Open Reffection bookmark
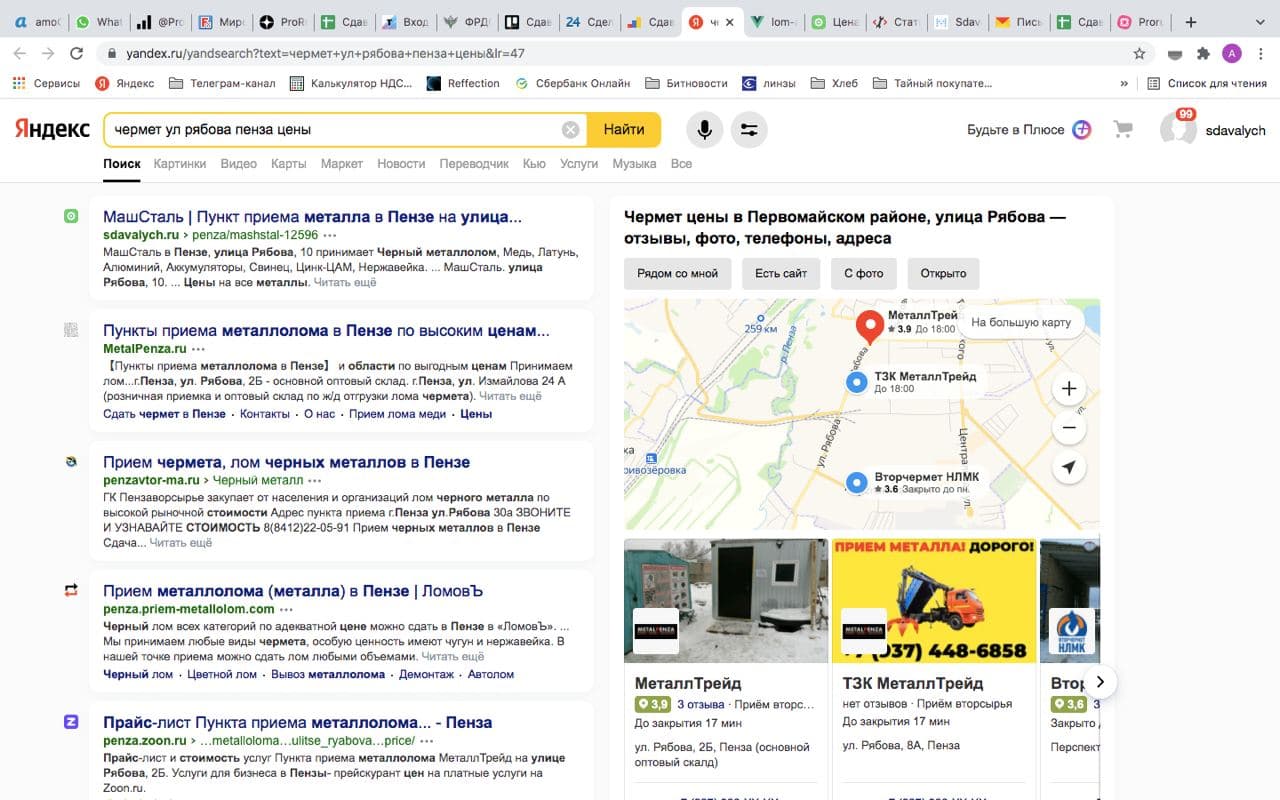 463,83
